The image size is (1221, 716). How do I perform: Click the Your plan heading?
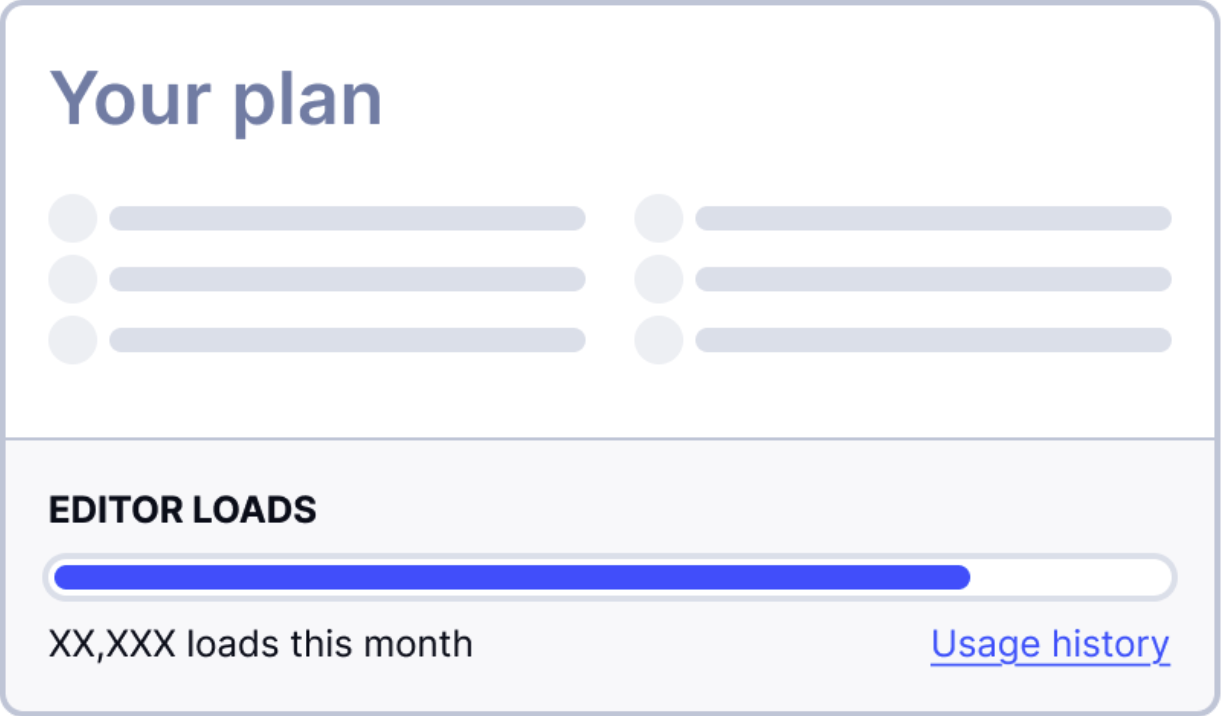click(217, 97)
